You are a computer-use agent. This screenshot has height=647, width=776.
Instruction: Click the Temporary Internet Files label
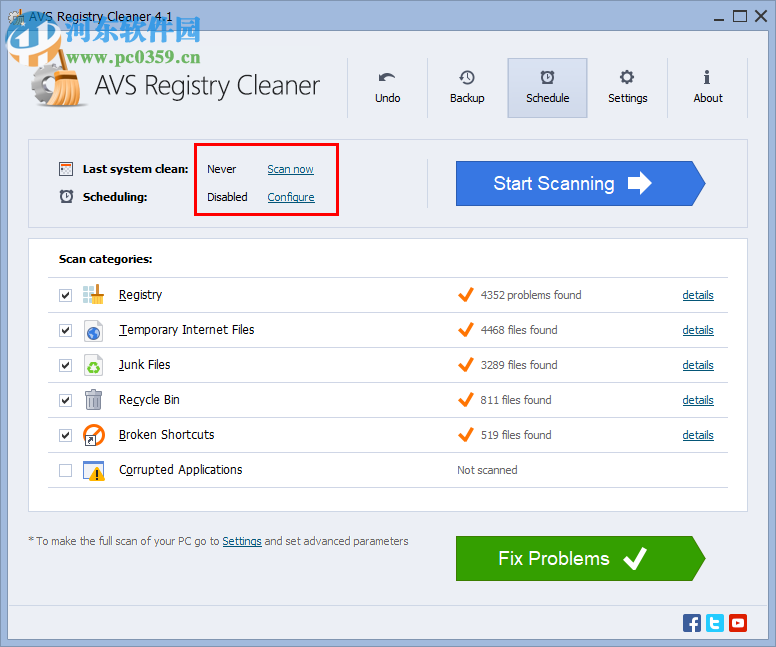tap(187, 330)
